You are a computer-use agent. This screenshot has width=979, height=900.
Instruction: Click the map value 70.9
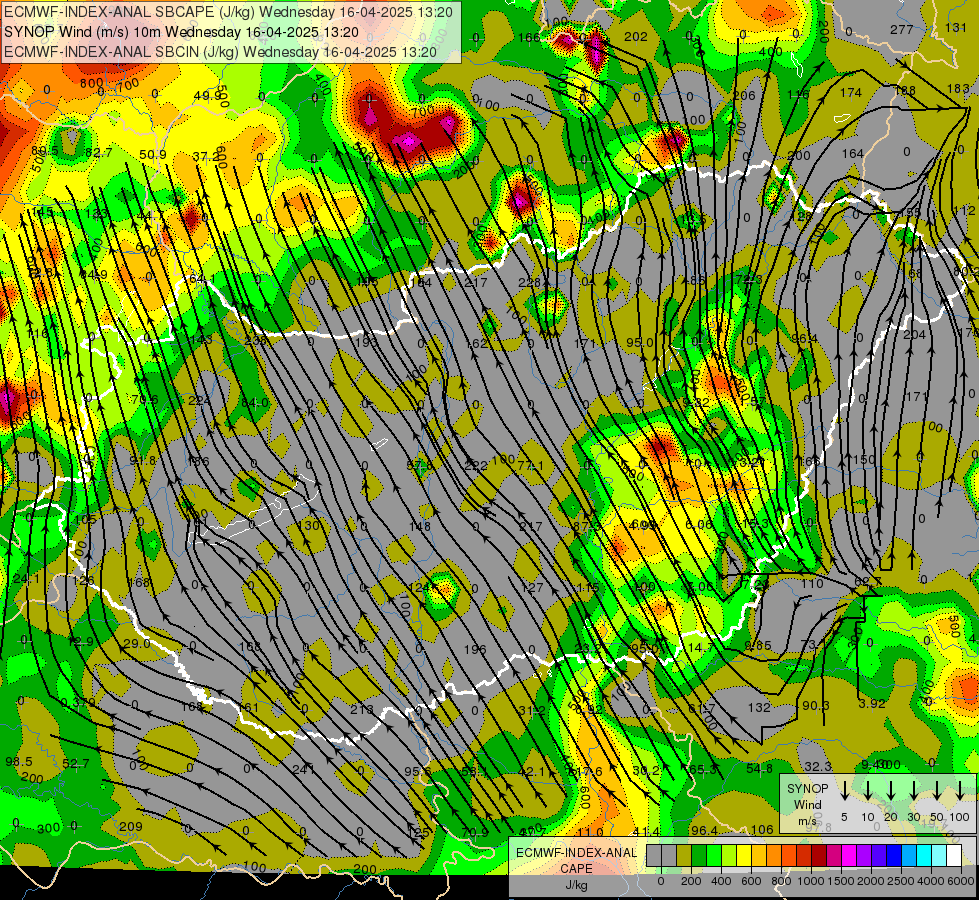(475, 832)
